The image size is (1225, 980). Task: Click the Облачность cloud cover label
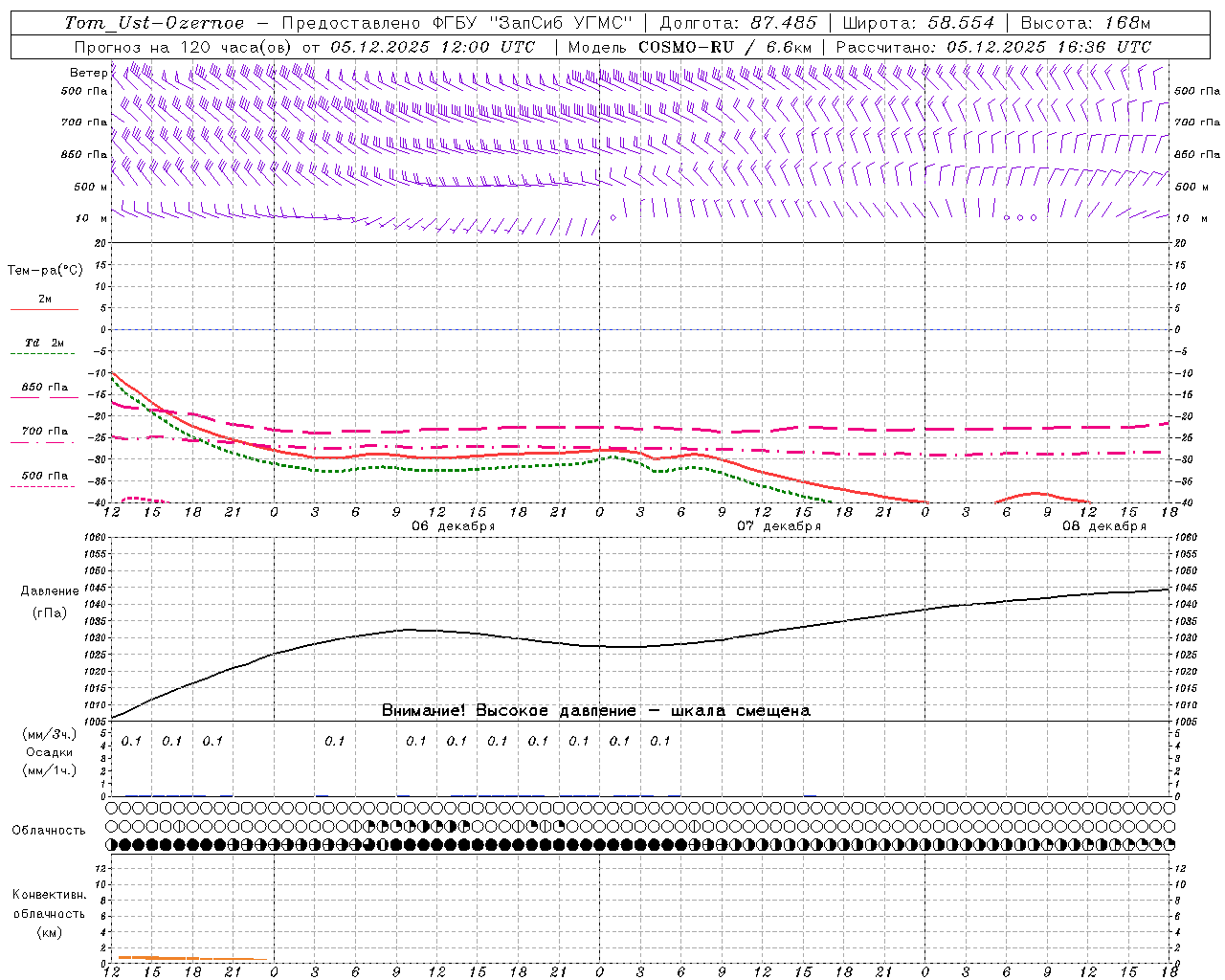(x=49, y=831)
